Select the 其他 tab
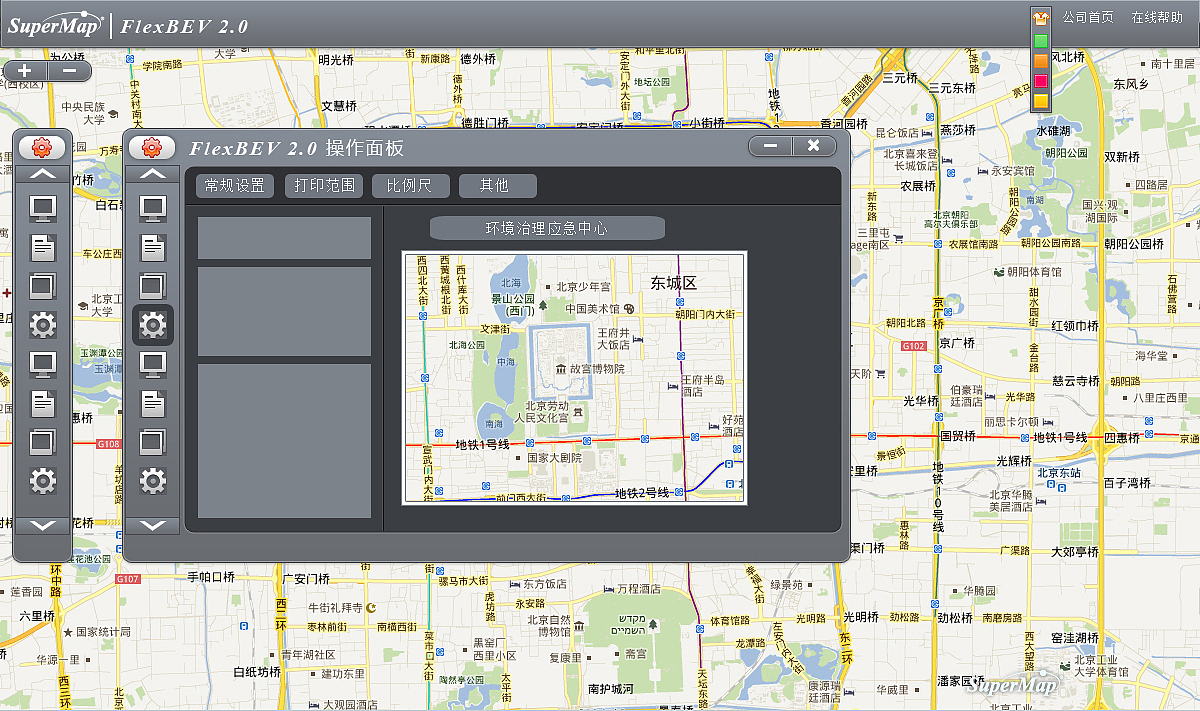 496,185
